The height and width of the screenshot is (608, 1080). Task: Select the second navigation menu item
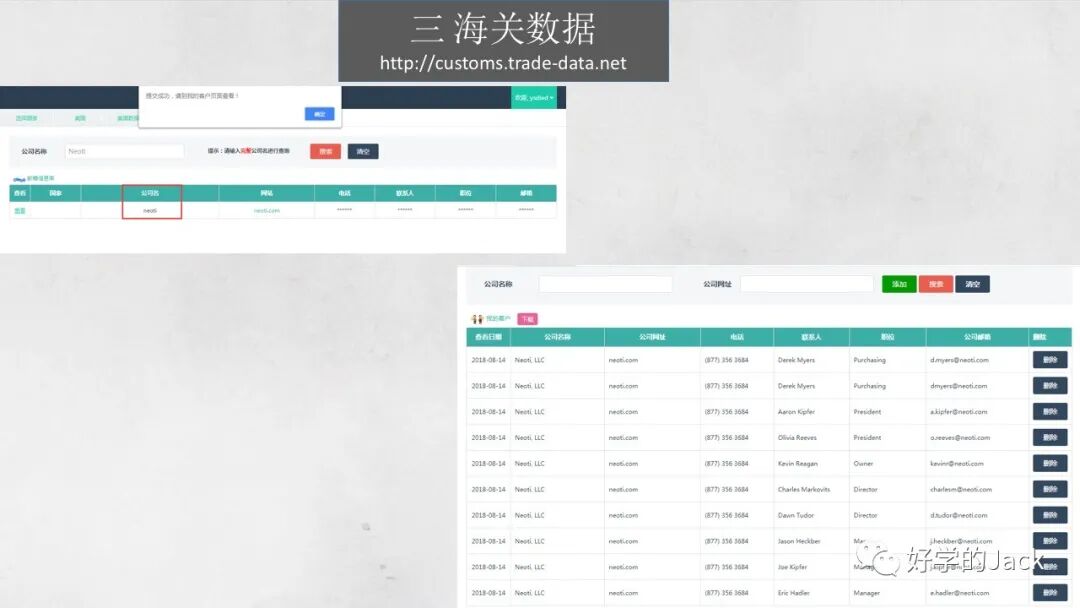(x=79, y=117)
